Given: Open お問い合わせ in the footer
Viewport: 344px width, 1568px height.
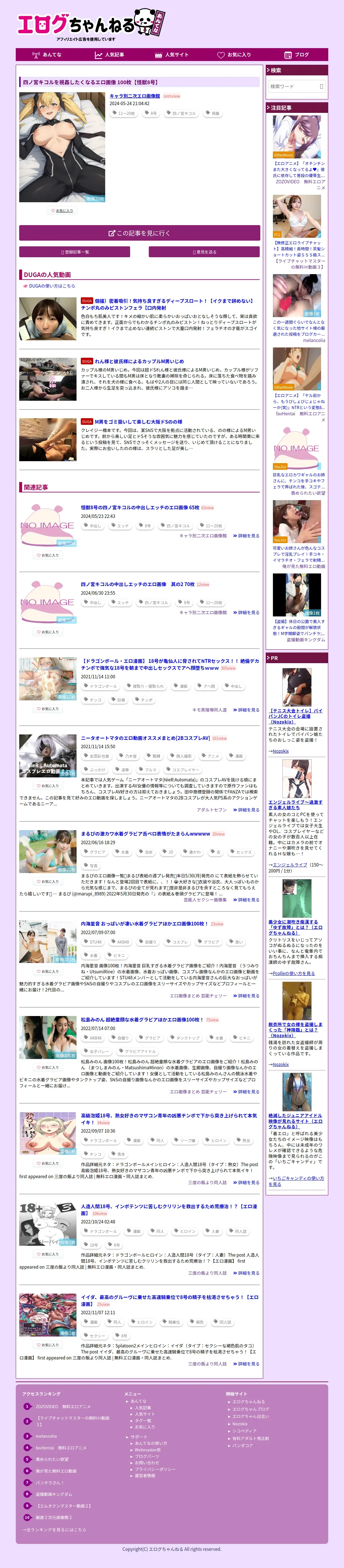Looking at the screenshot, I should pos(147,1463).
